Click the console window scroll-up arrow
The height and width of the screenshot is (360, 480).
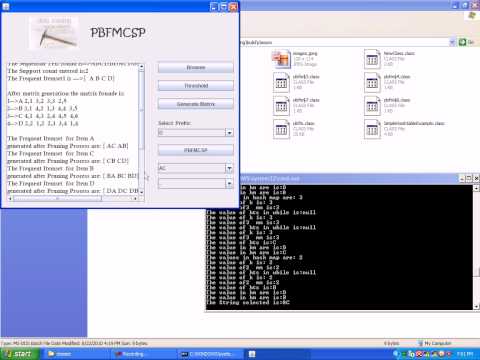[476, 188]
